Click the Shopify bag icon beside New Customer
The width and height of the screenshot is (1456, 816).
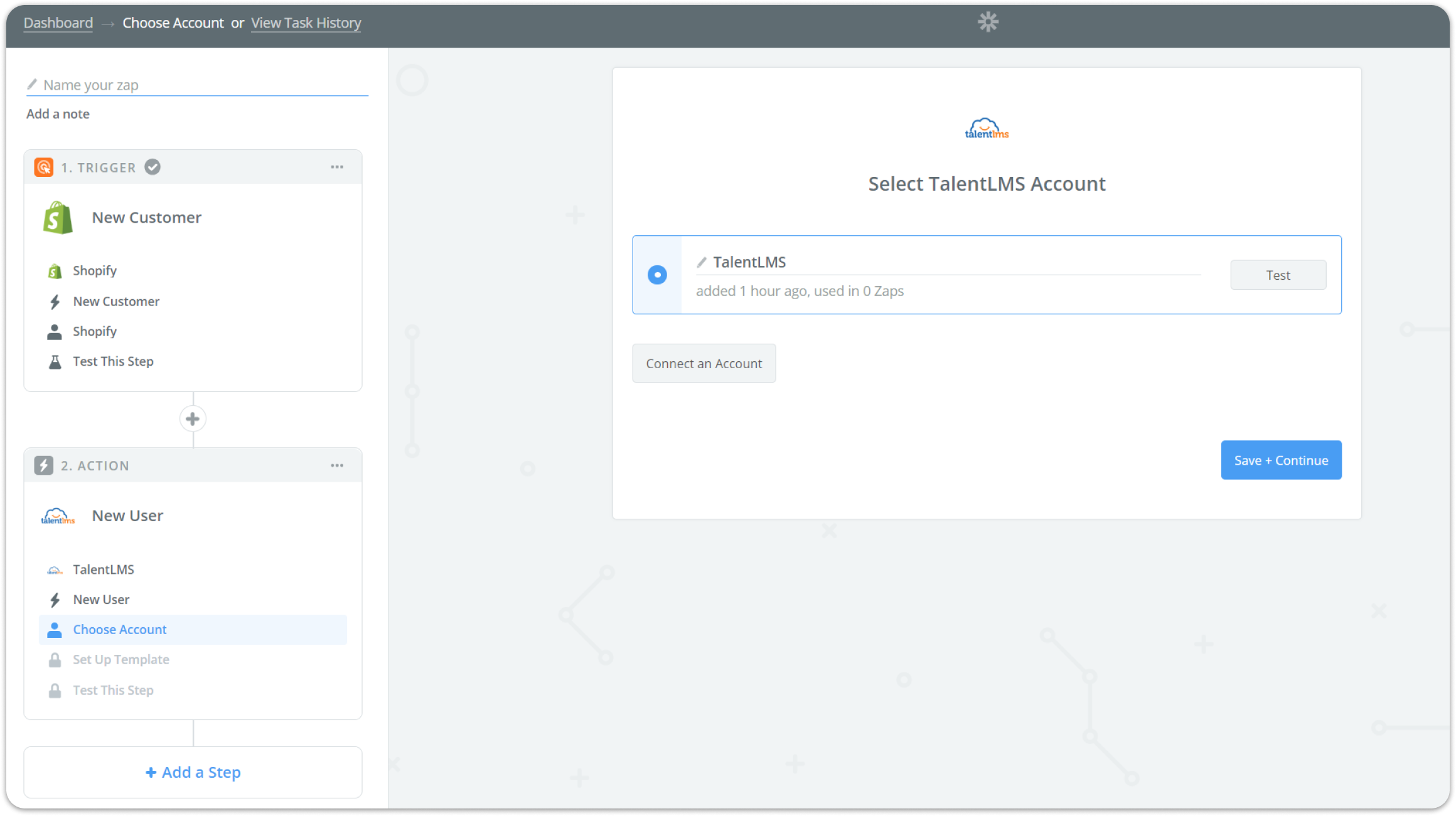[x=58, y=218]
